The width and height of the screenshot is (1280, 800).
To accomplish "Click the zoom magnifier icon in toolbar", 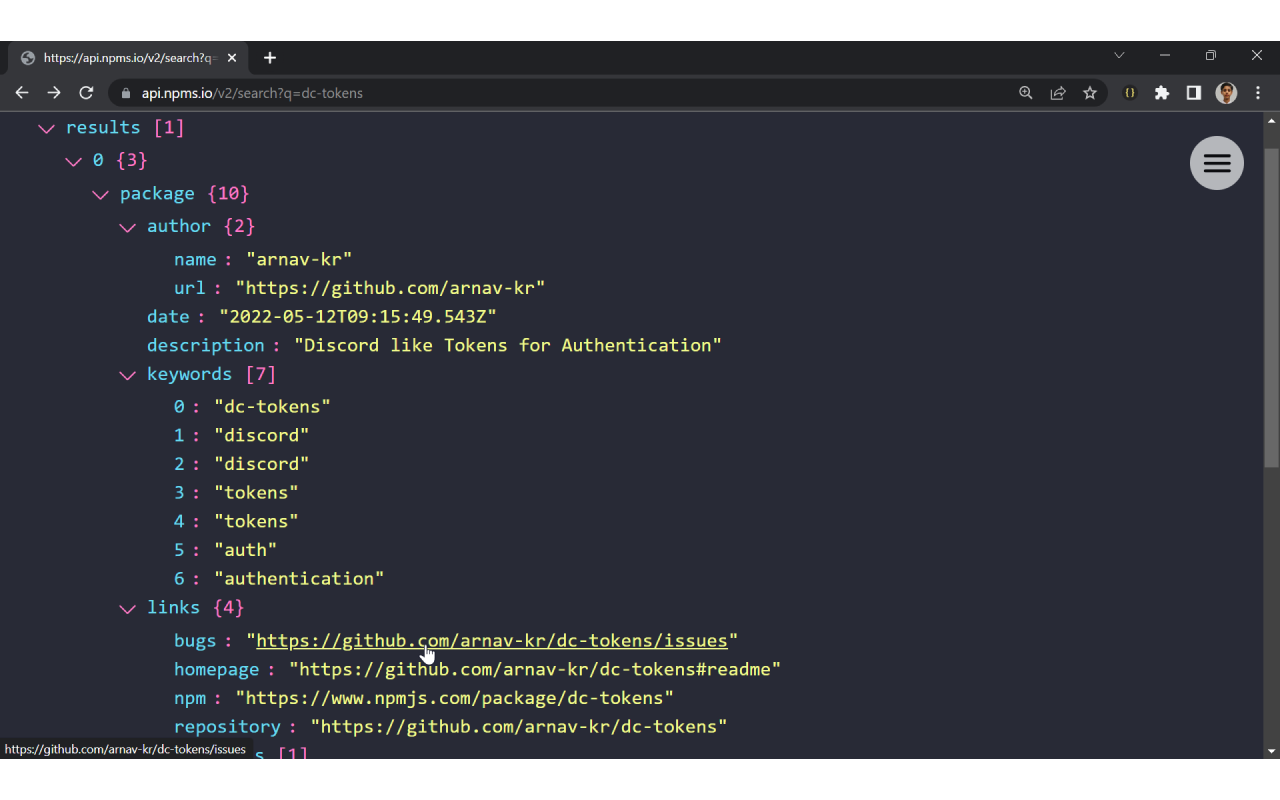I will 1026,92.
